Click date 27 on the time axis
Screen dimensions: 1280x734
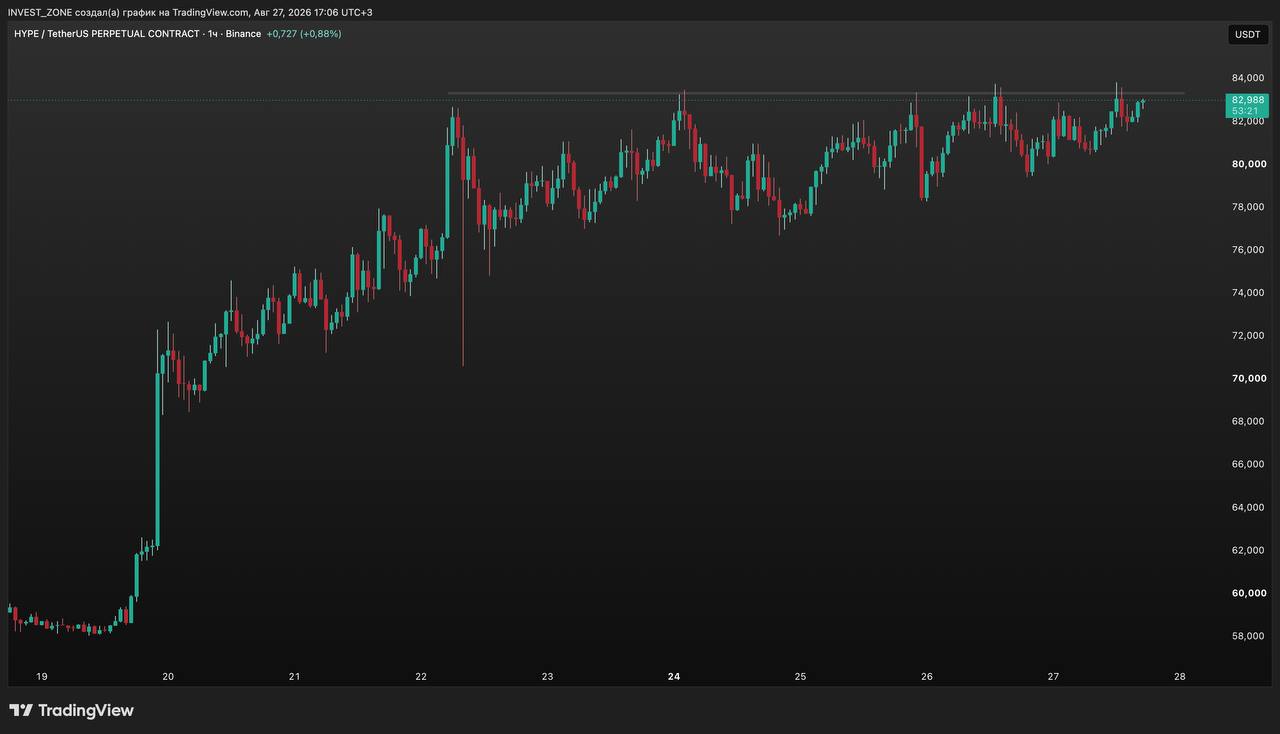pyautogui.click(x=1053, y=677)
